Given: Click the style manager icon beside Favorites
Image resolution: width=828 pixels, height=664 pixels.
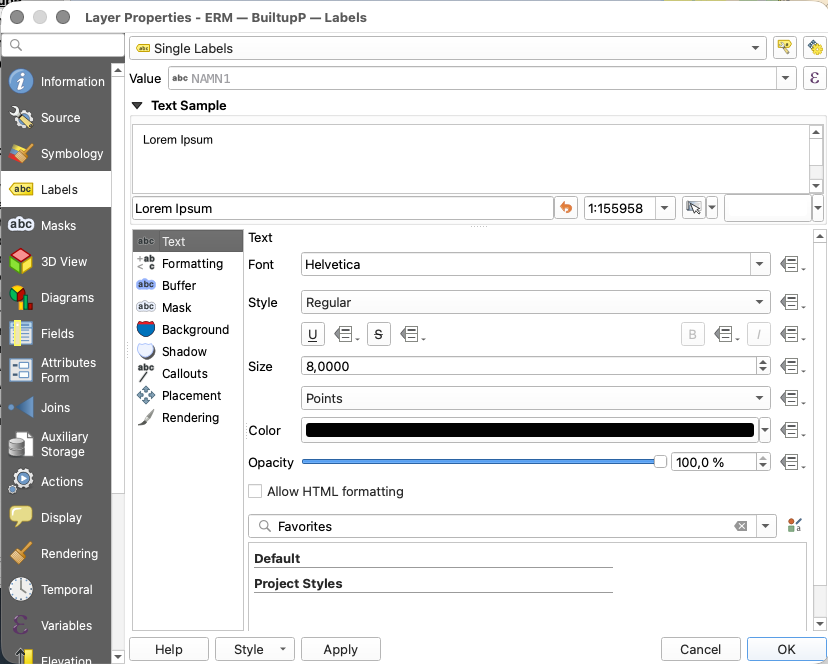Looking at the screenshot, I should [x=795, y=526].
